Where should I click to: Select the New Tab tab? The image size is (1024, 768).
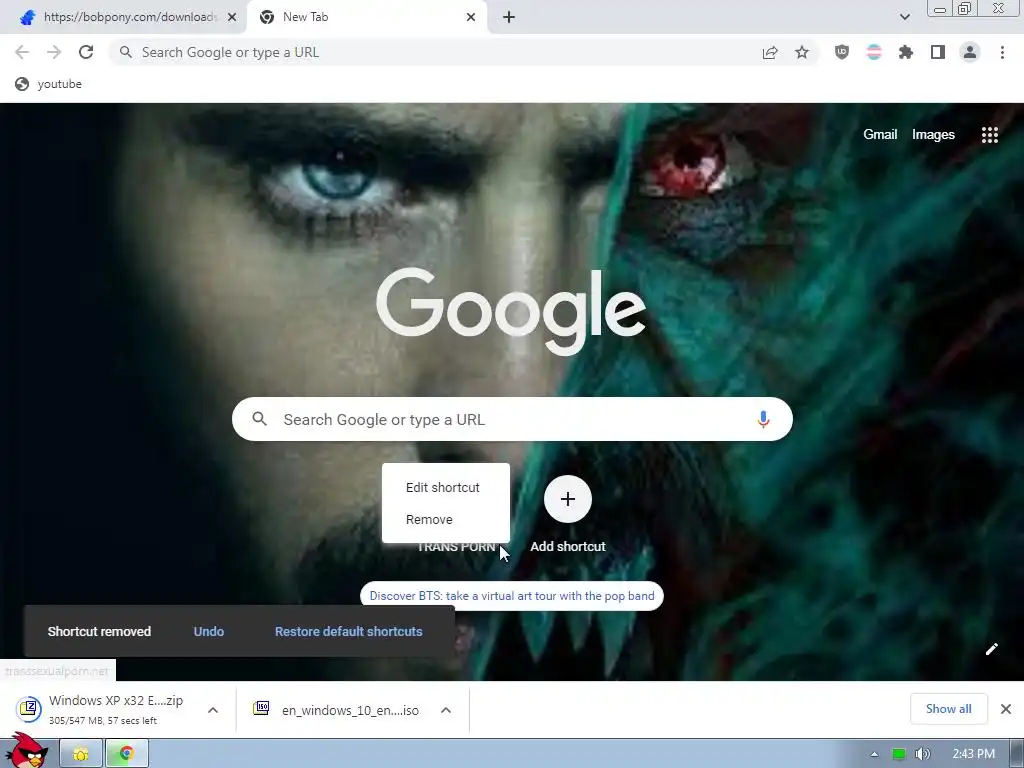[366, 17]
